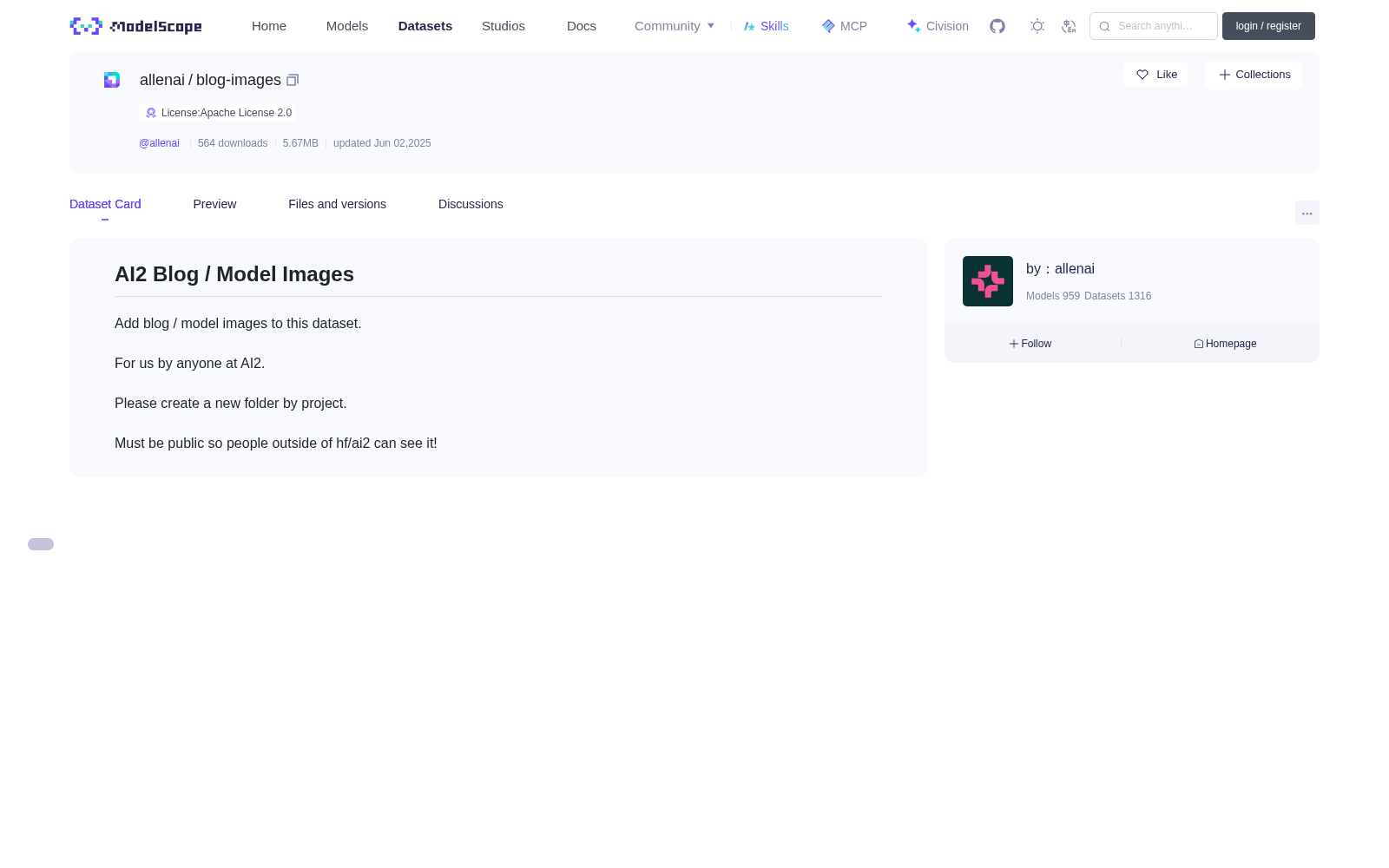The image size is (1389, 868).
Task: Open the Skills link
Action: 766,26
